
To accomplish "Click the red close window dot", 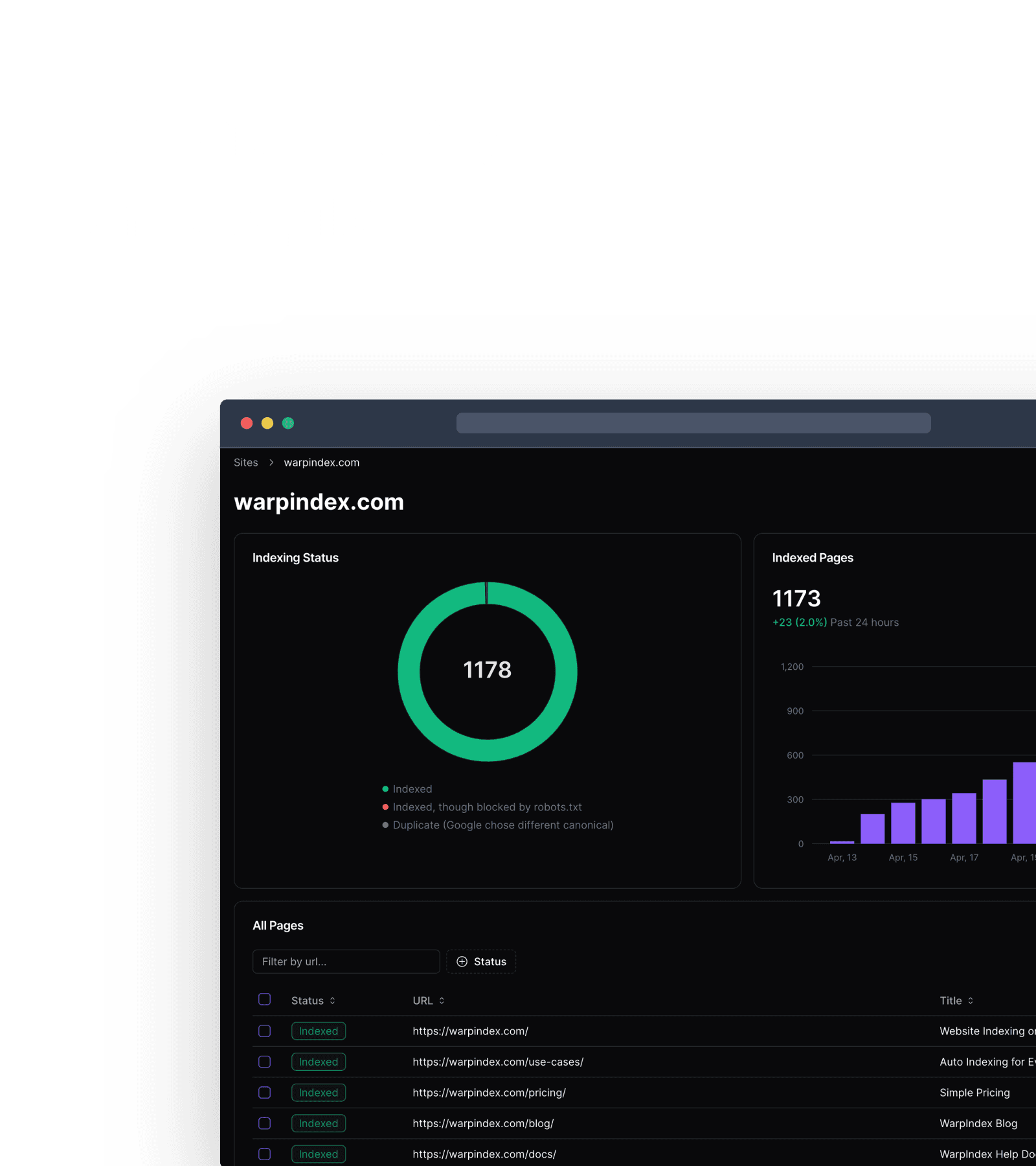I will tap(247, 423).
